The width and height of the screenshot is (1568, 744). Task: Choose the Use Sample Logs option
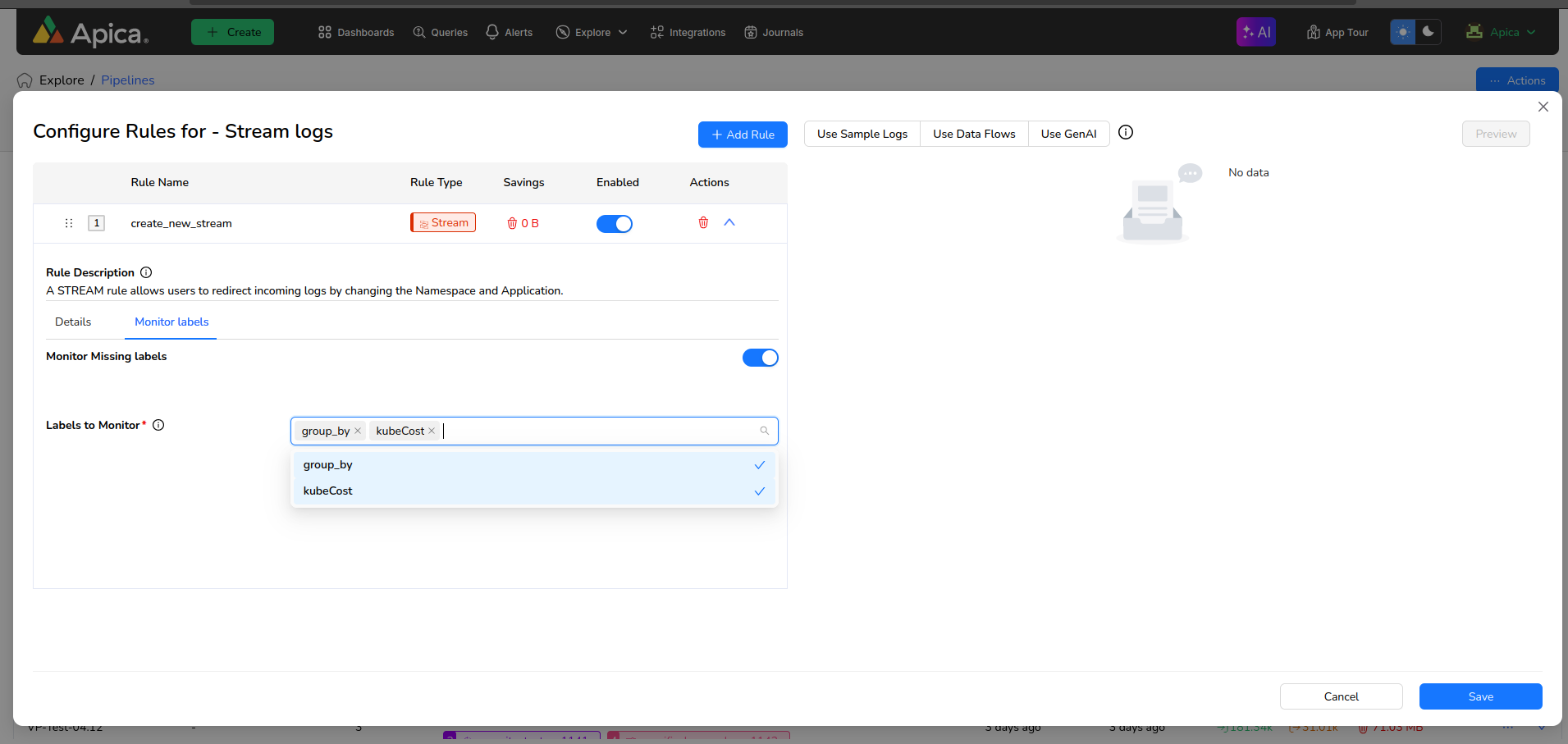tap(862, 134)
